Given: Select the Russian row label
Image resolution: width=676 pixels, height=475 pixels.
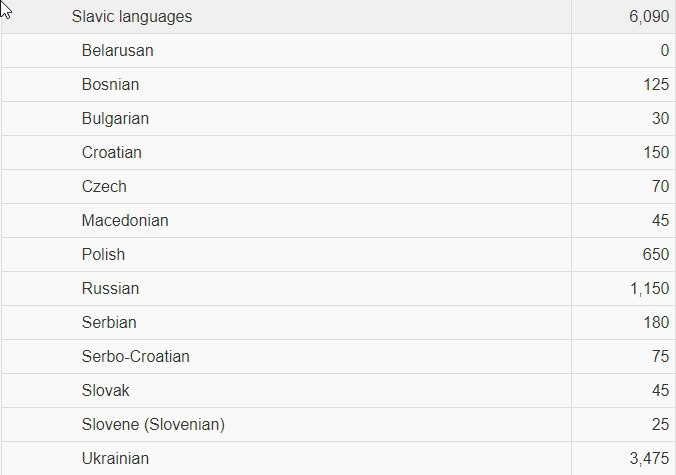Looking at the screenshot, I should [110, 289].
